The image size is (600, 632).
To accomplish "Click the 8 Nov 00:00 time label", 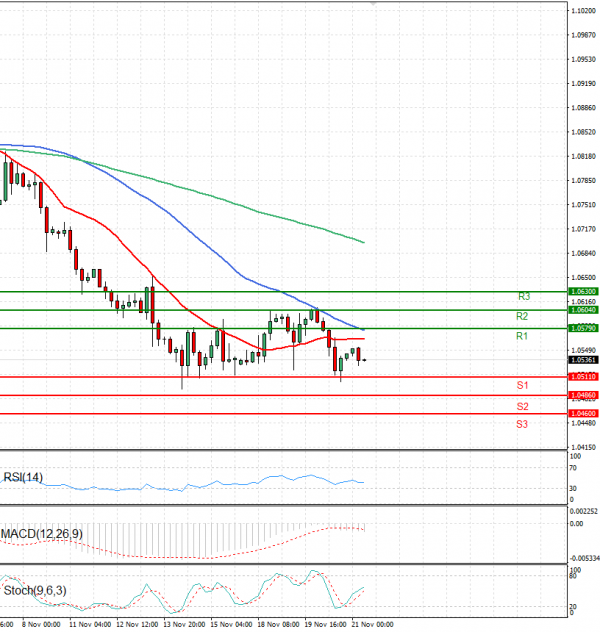I will coord(41,625).
